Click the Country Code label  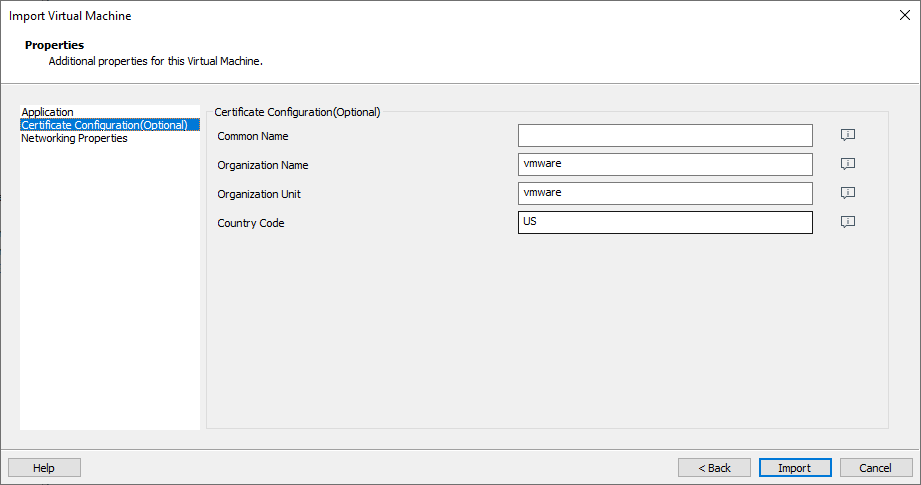(x=251, y=223)
